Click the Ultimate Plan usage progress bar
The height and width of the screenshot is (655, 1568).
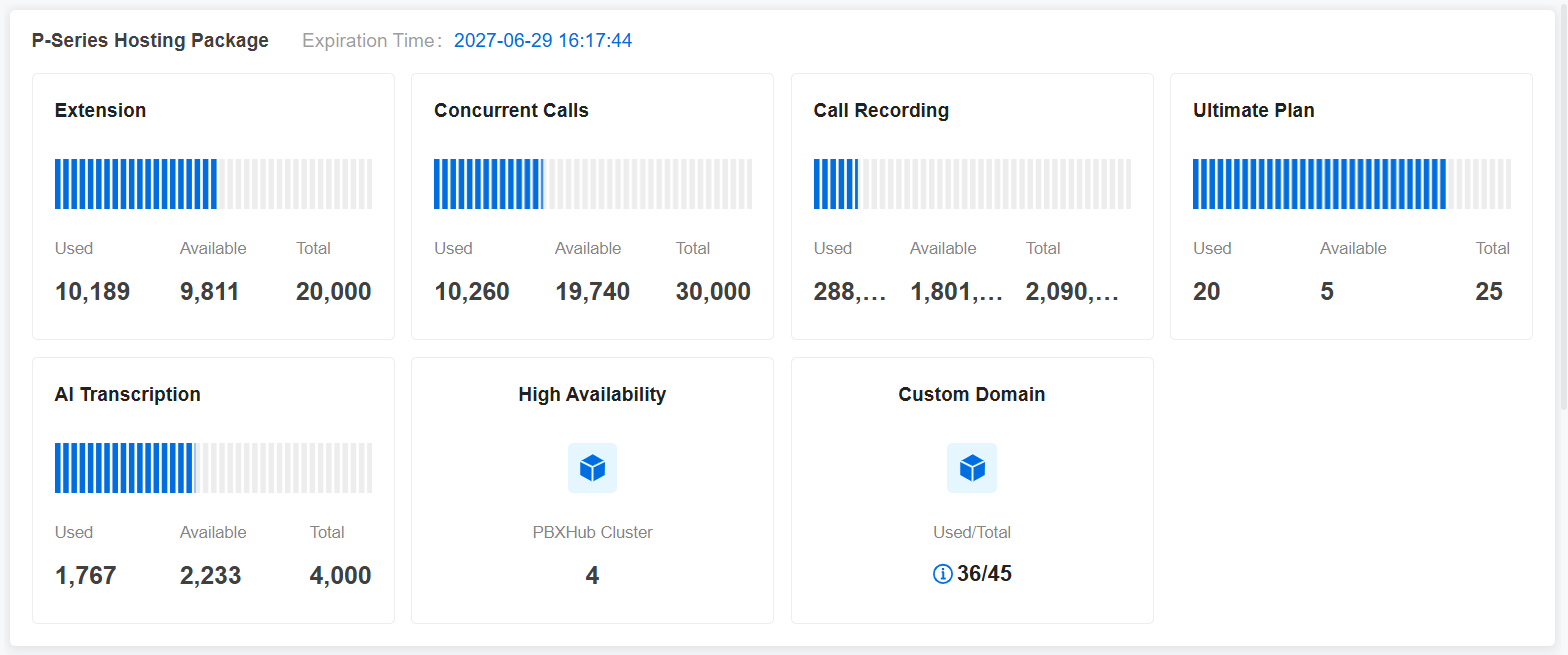click(x=1351, y=184)
